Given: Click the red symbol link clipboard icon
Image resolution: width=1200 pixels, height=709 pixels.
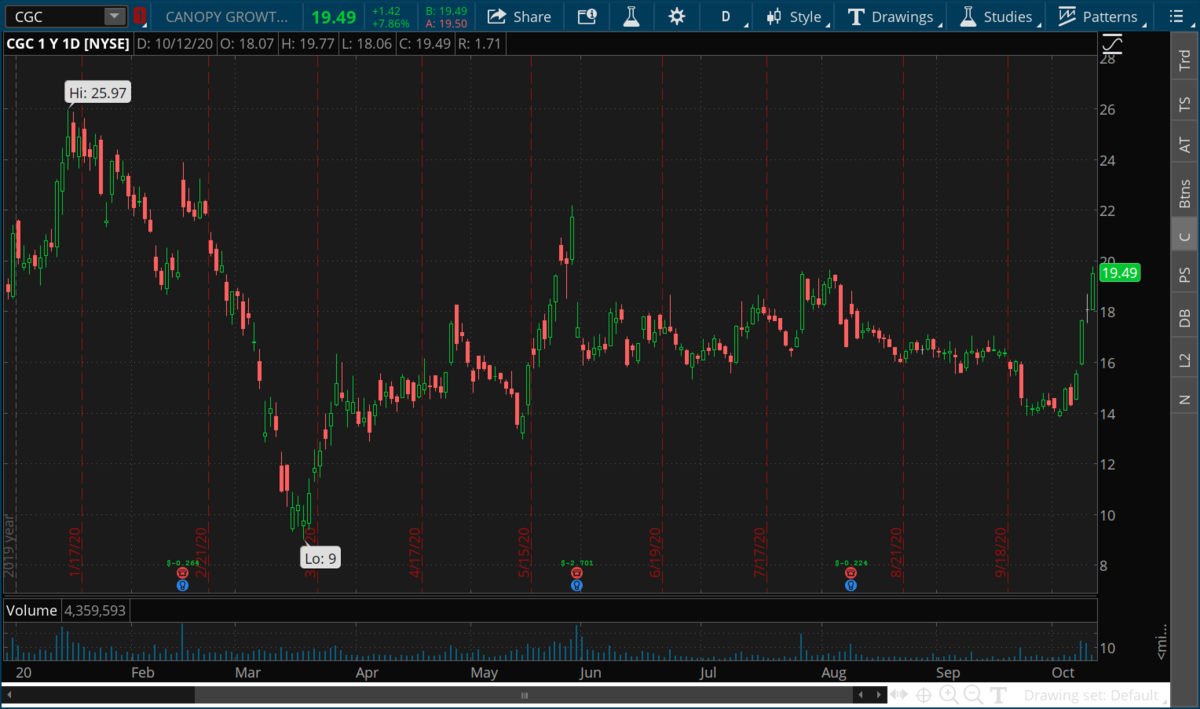Looking at the screenshot, I should pyautogui.click(x=139, y=16).
